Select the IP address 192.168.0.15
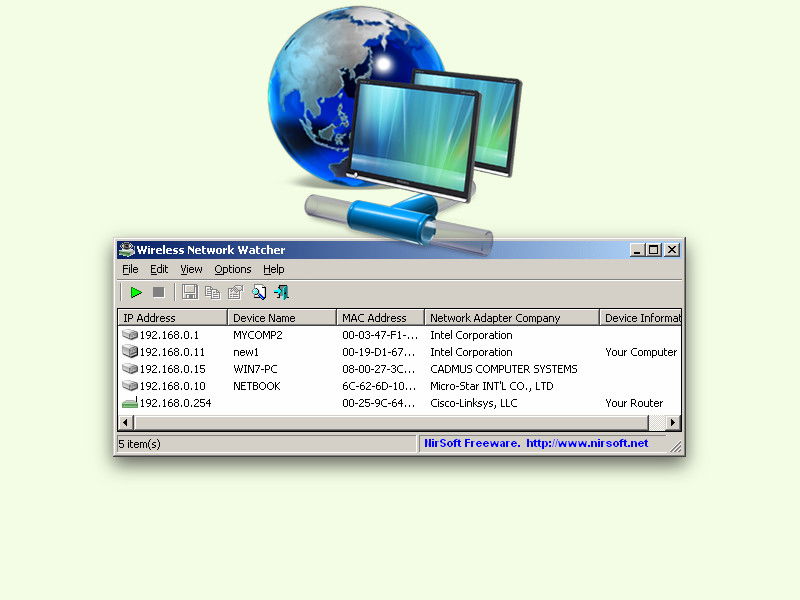800x600 pixels. click(172, 368)
